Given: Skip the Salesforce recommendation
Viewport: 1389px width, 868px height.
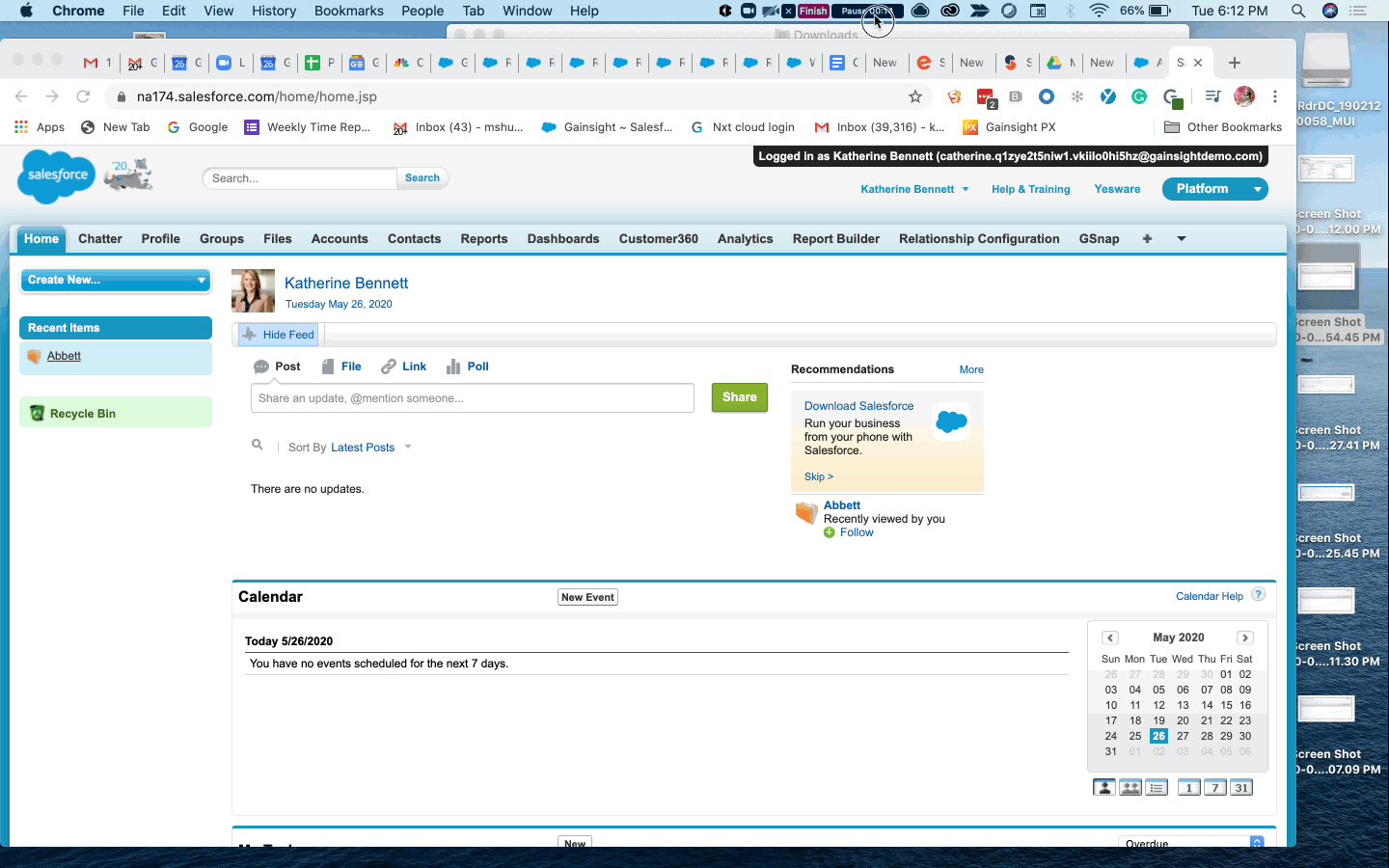Looking at the screenshot, I should (x=819, y=476).
